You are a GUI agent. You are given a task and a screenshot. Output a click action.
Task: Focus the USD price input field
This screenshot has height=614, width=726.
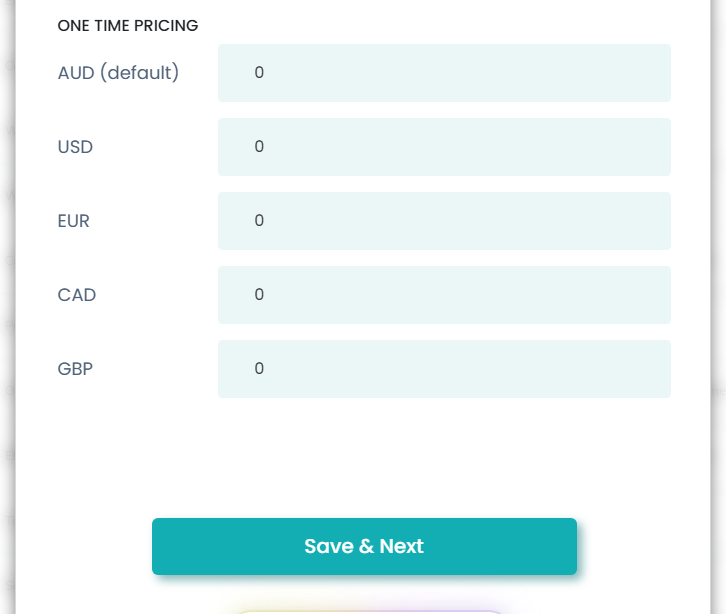(444, 147)
